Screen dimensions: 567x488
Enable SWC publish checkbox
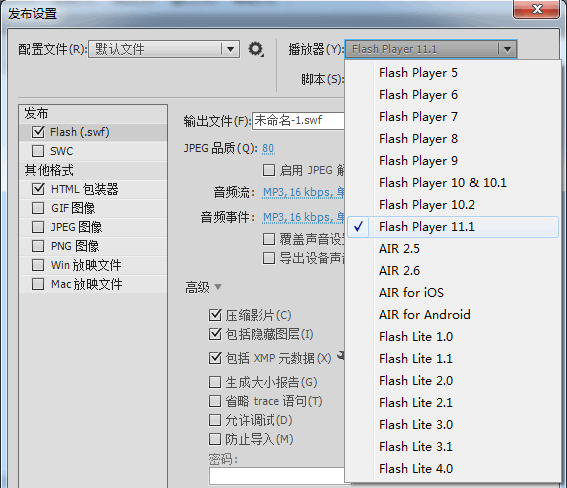pyautogui.click(x=38, y=151)
